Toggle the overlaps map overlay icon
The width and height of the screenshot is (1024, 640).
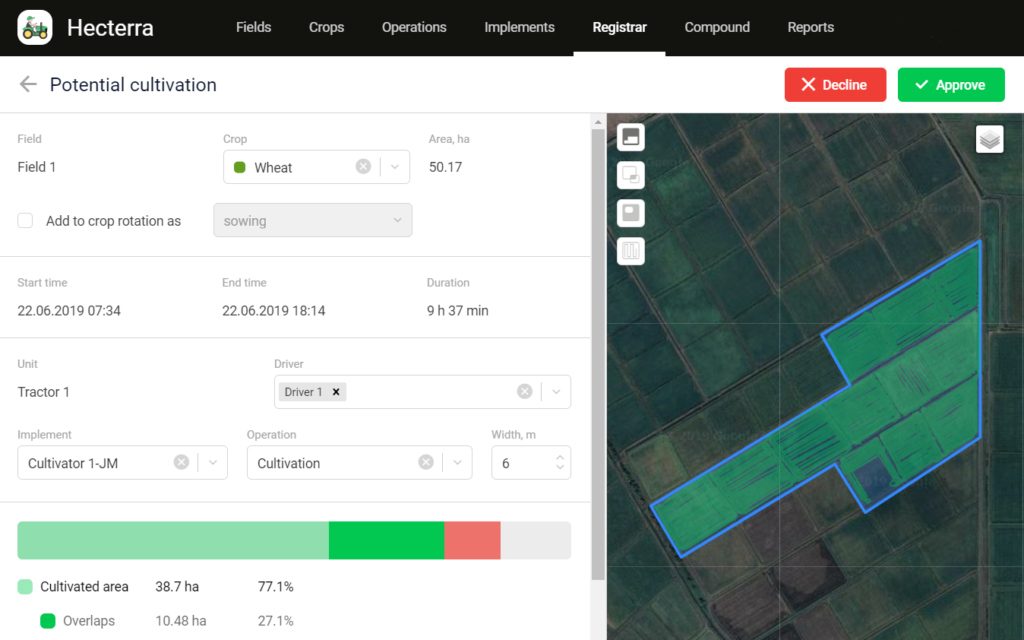pos(631,175)
